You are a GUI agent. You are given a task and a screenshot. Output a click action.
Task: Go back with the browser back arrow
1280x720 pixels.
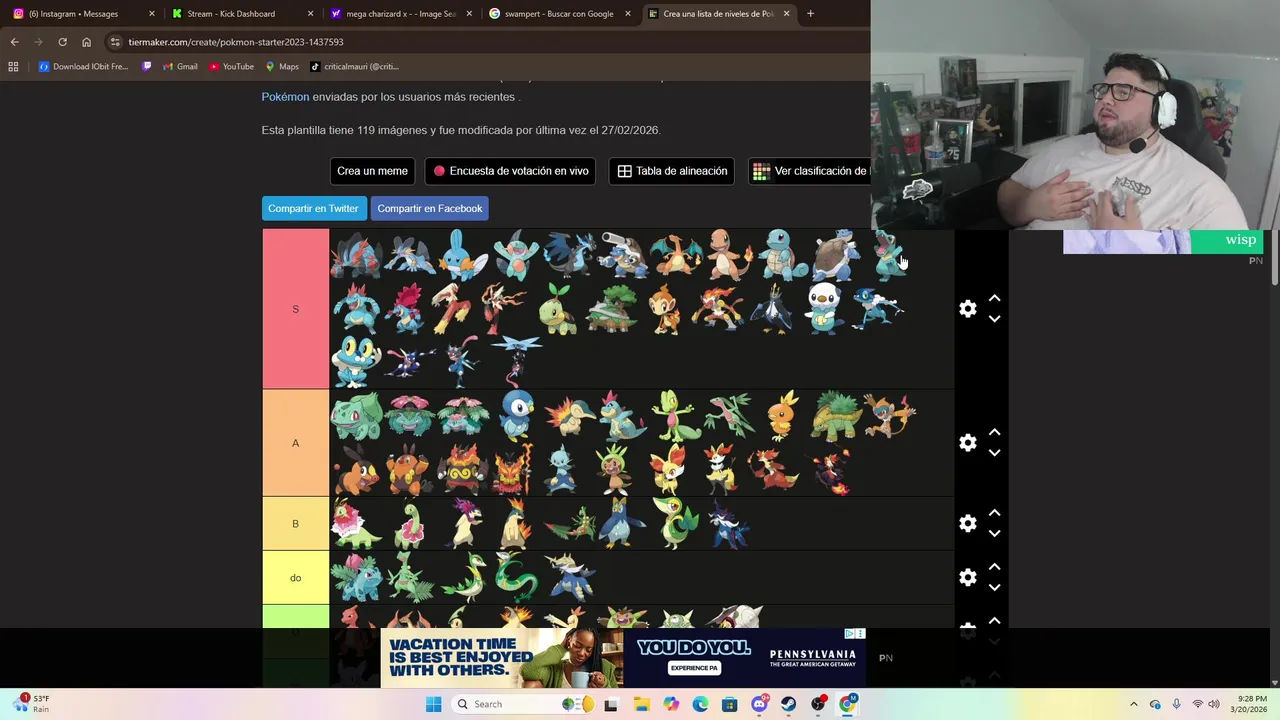[14, 42]
